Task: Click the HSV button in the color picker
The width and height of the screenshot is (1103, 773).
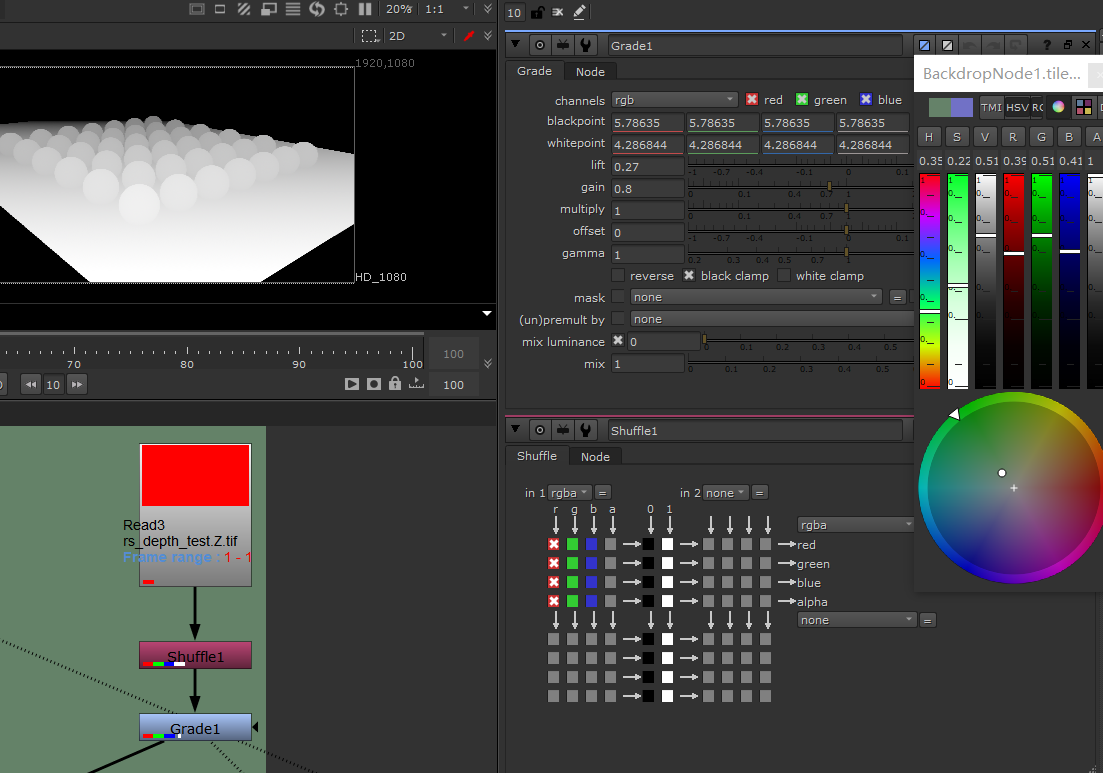Action: 1017,107
